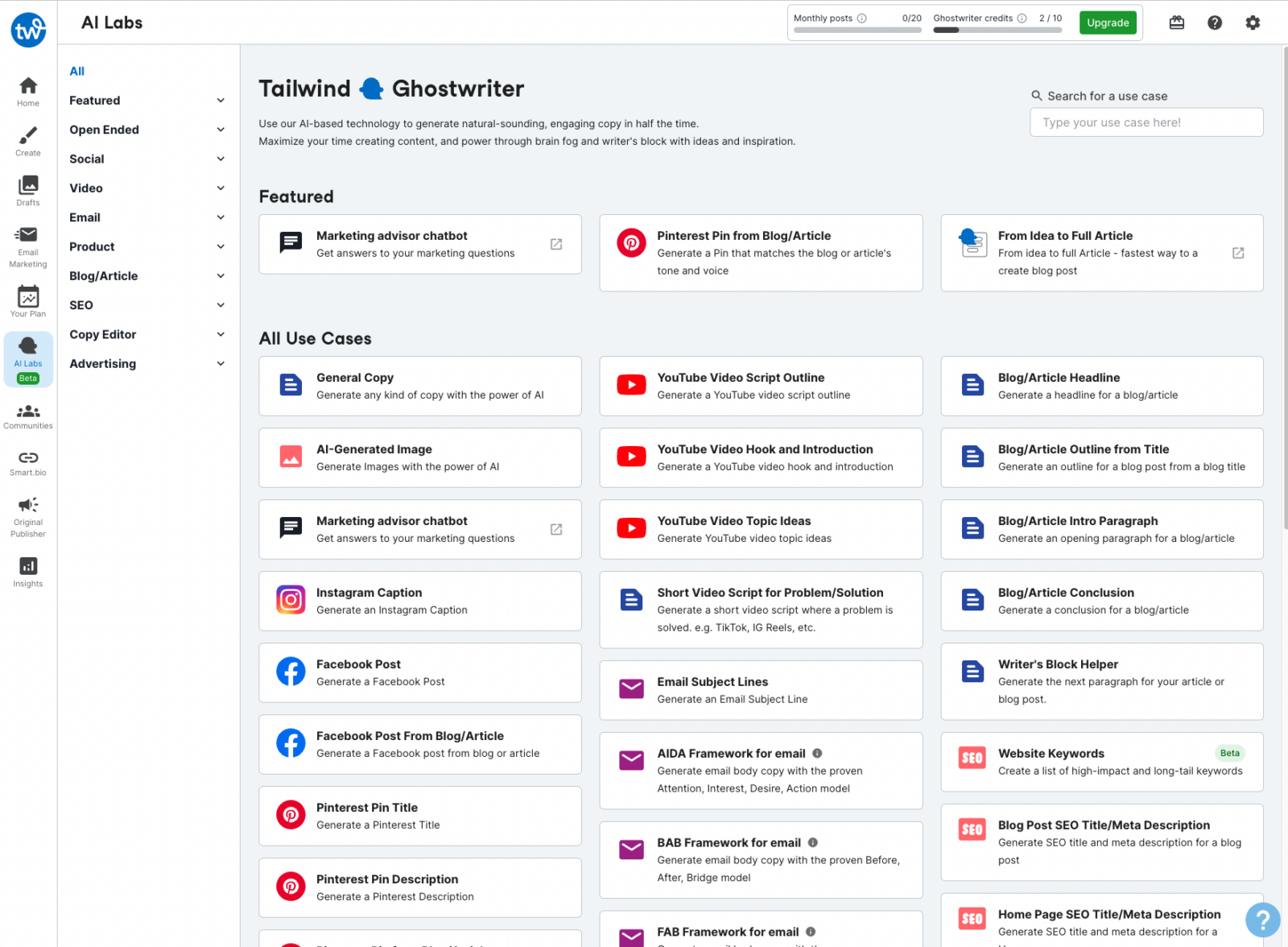Click the page vertical scrollbar

1285,287
